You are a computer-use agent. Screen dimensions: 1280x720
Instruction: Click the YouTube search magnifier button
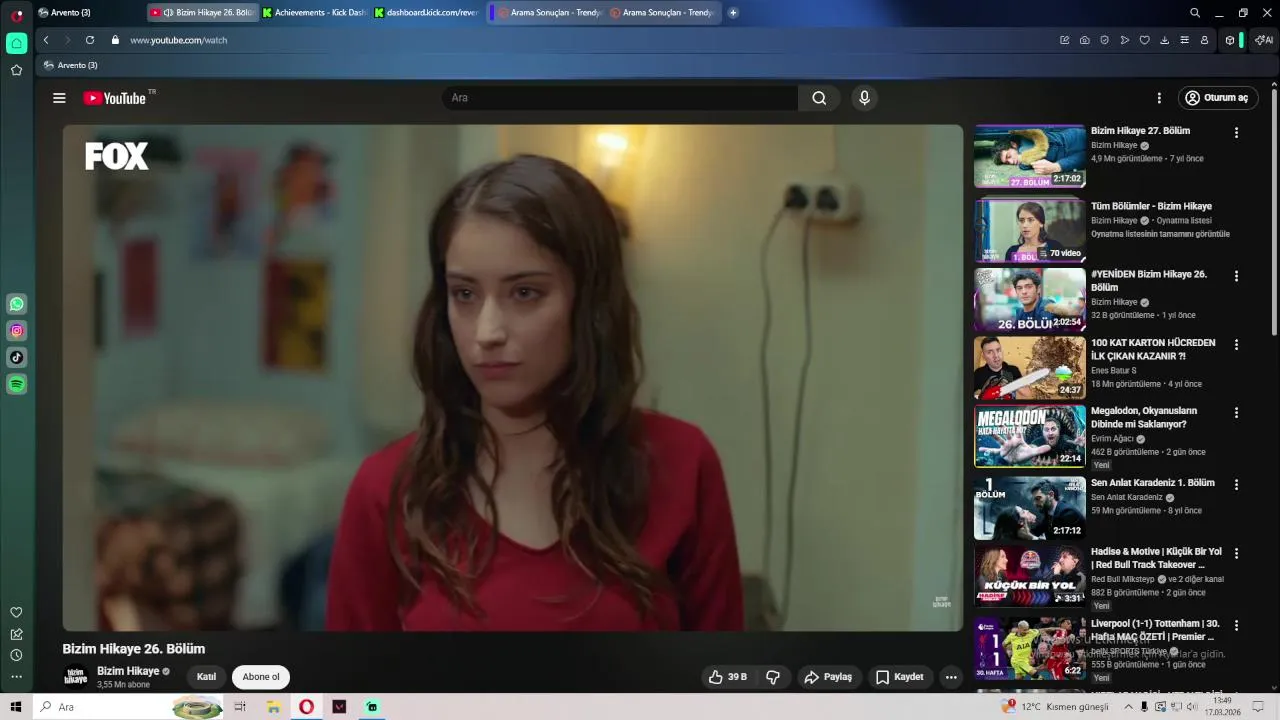[819, 98]
